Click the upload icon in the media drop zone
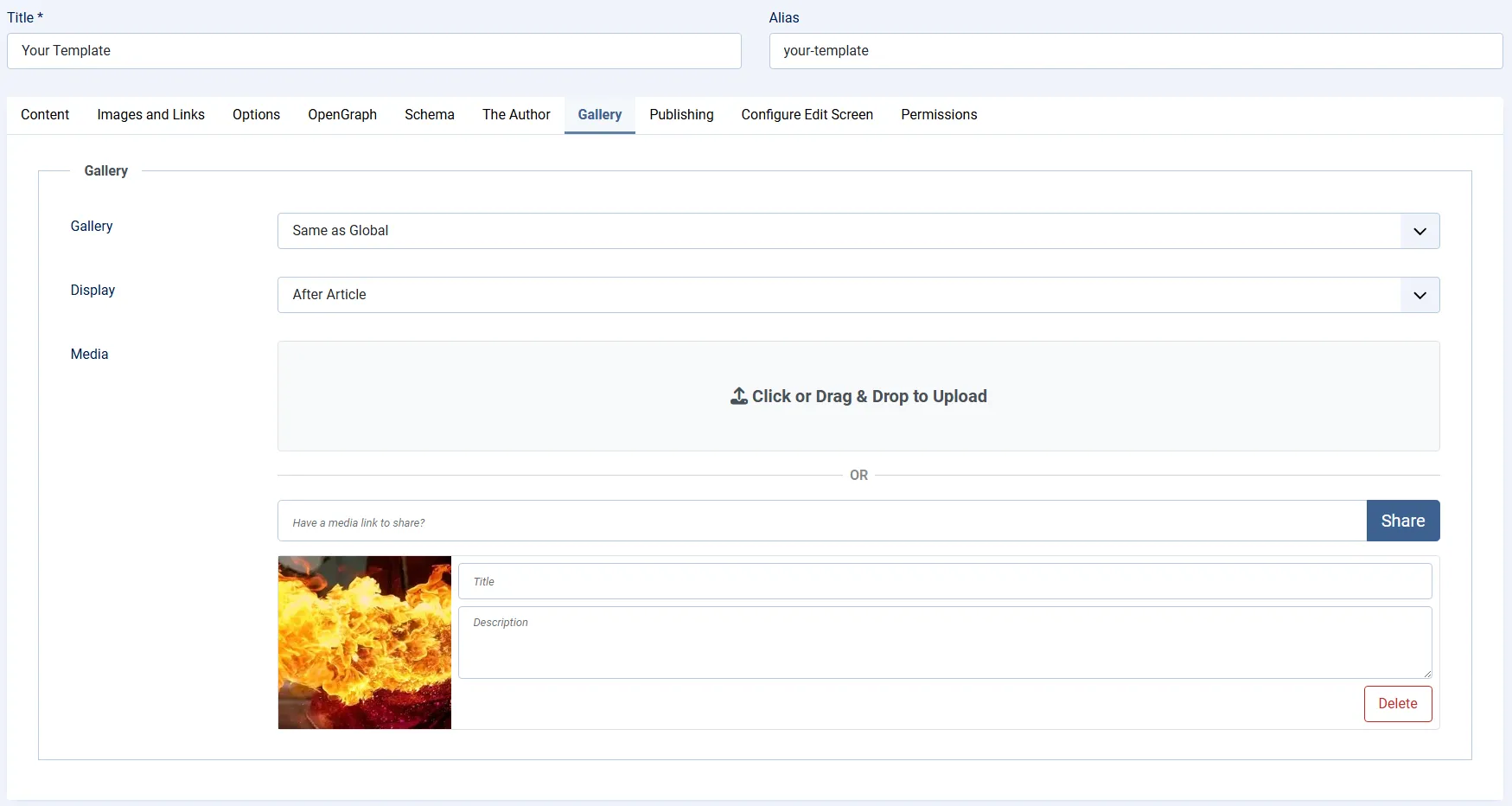1512x806 pixels. (738, 396)
